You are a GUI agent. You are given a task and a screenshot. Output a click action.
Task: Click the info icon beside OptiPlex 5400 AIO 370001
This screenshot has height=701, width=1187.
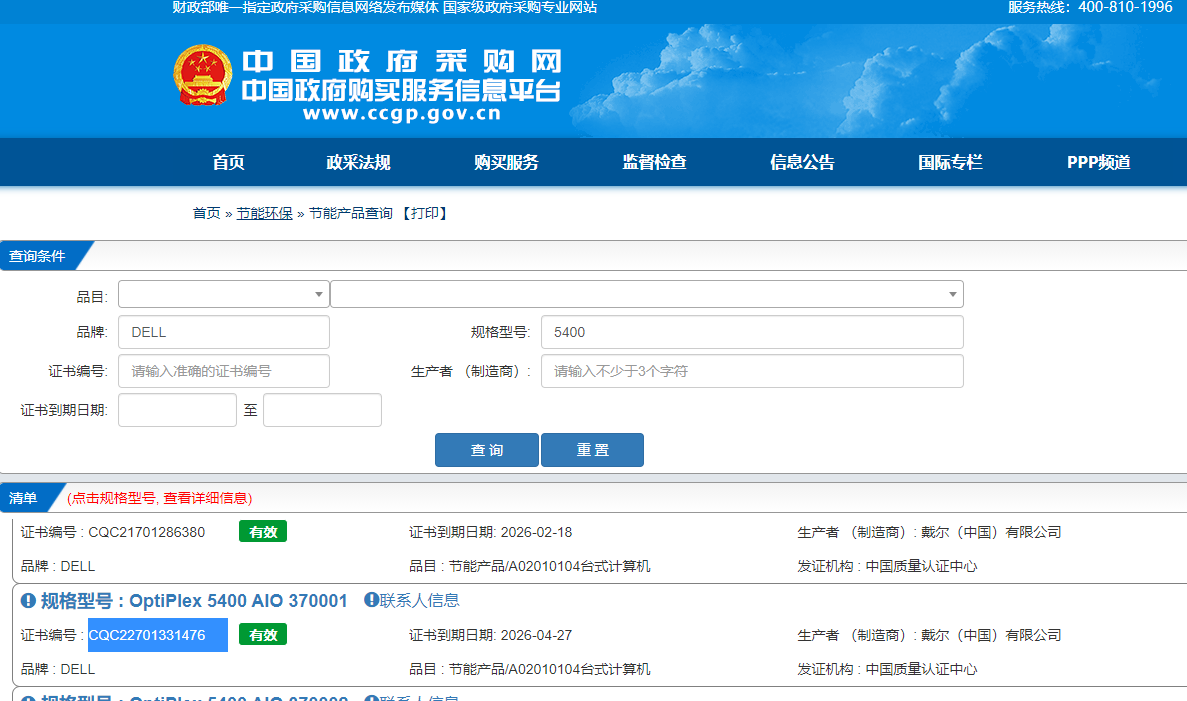(28, 601)
